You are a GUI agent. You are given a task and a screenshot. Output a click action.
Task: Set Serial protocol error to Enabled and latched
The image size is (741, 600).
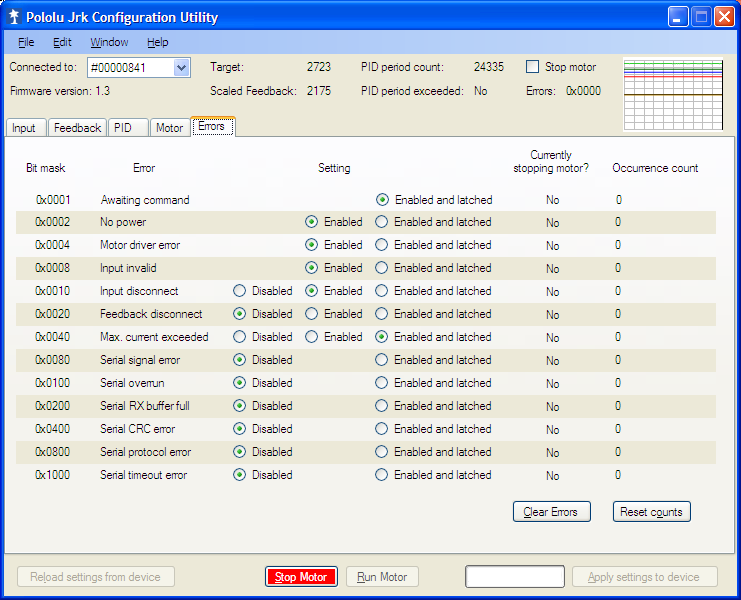click(x=381, y=452)
